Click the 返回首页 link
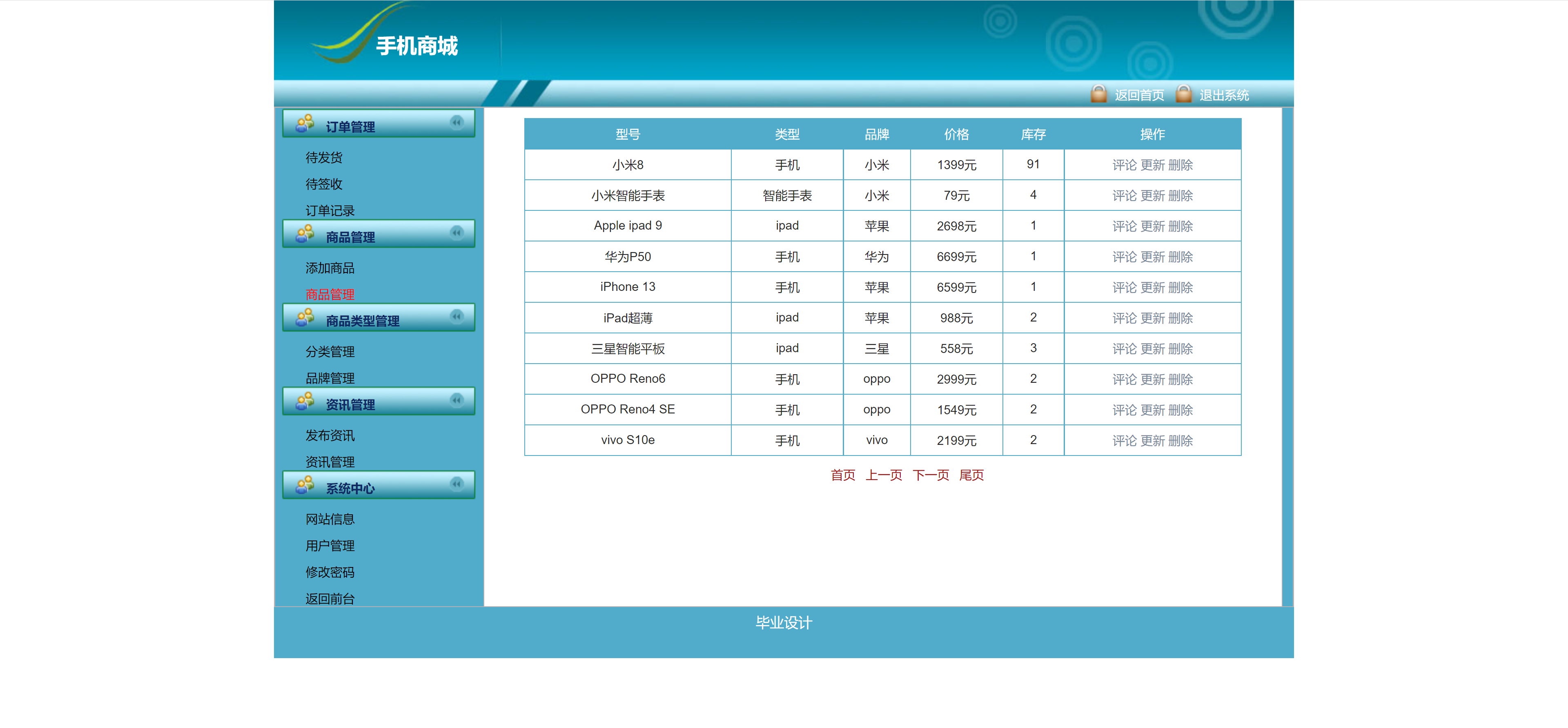The width and height of the screenshot is (1568, 728). pyautogui.click(x=1139, y=96)
